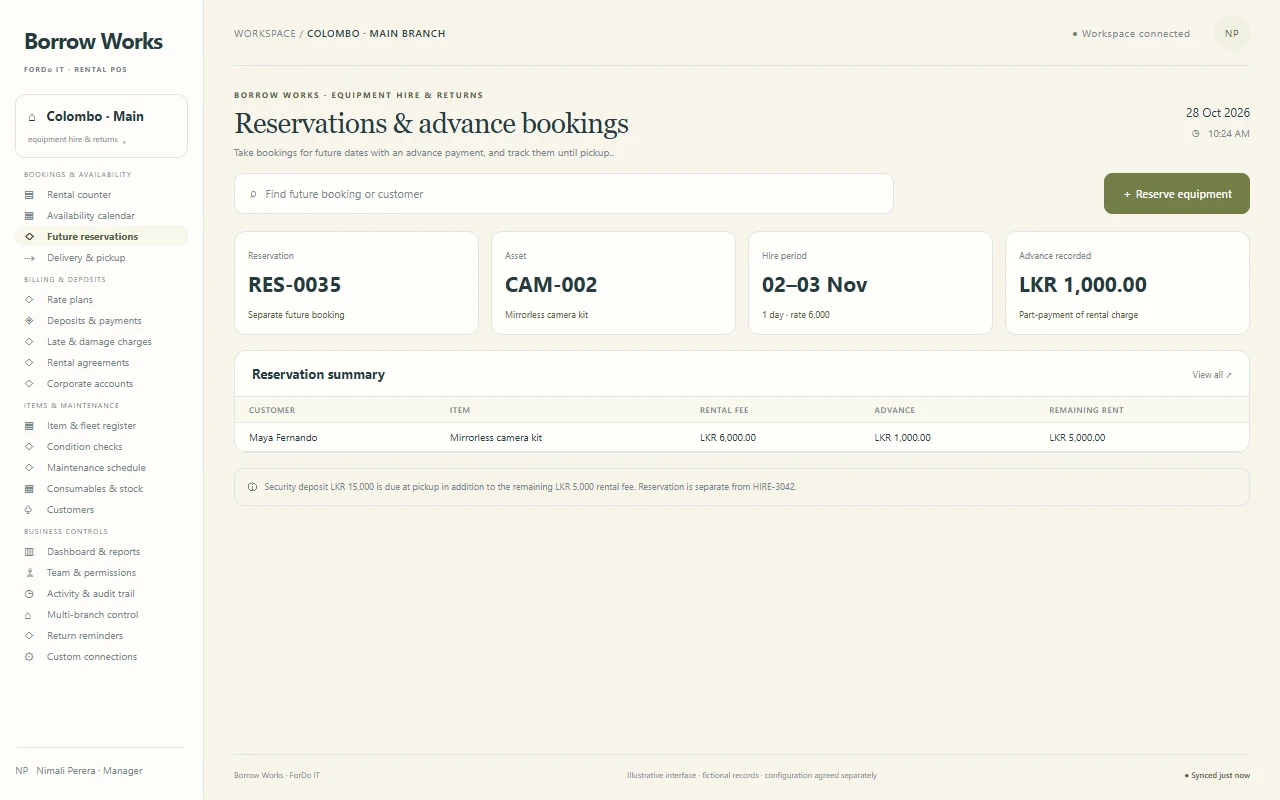
Task: Expand the Colombo · Main branch selector
Action: (x=101, y=126)
